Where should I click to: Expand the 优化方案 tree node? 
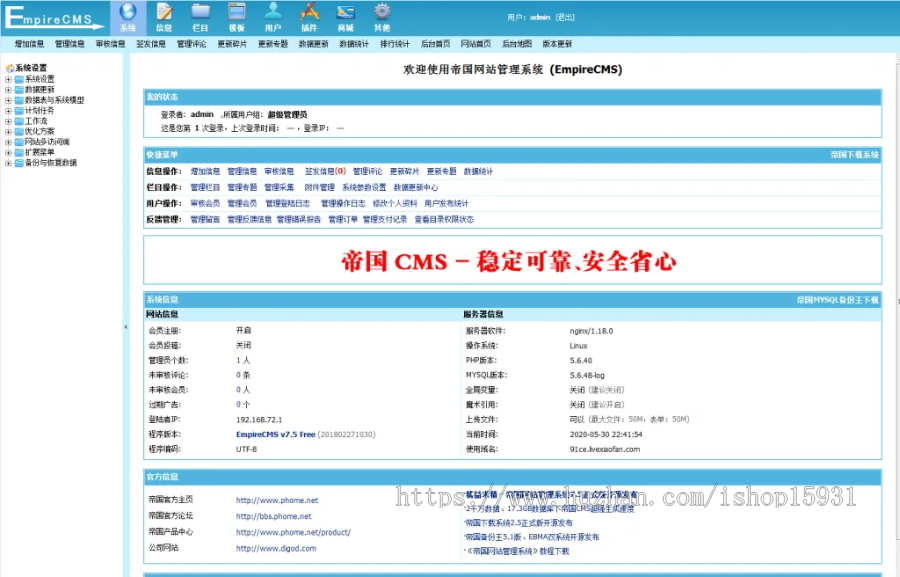pos(8,131)
